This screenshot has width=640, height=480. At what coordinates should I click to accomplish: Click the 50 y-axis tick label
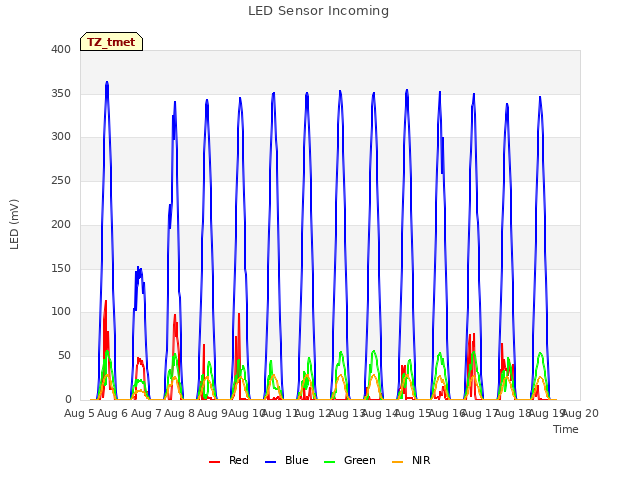[x=64, y=356]
